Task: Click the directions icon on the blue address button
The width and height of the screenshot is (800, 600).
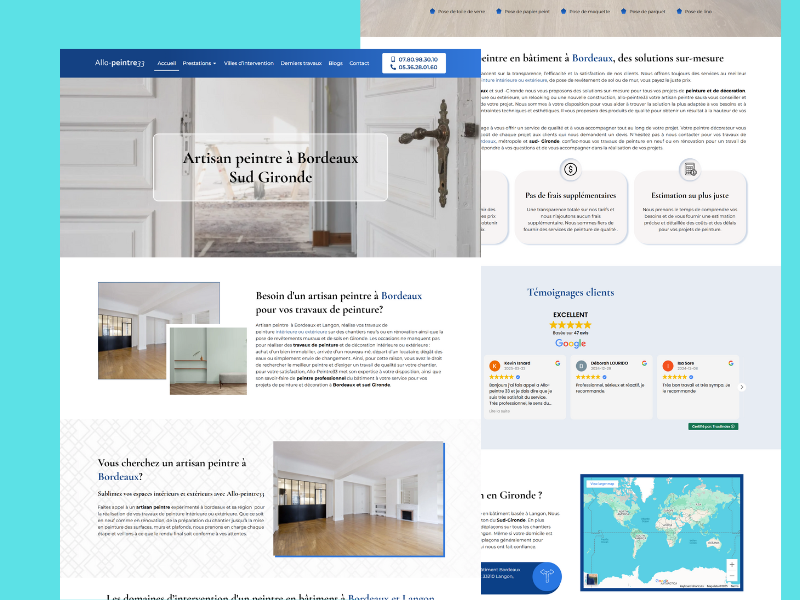Action: [x=546, y=577]
